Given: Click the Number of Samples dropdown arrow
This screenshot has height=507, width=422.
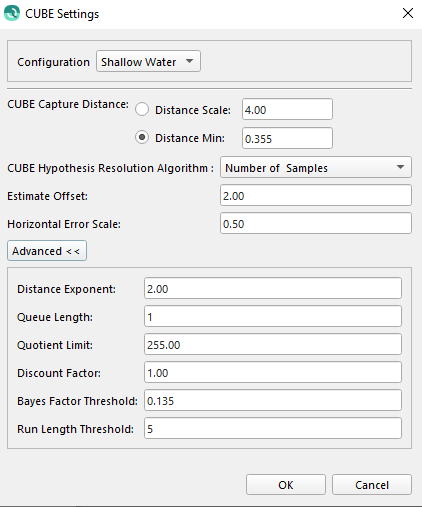Looking at the screenshot, I should 400,167.
